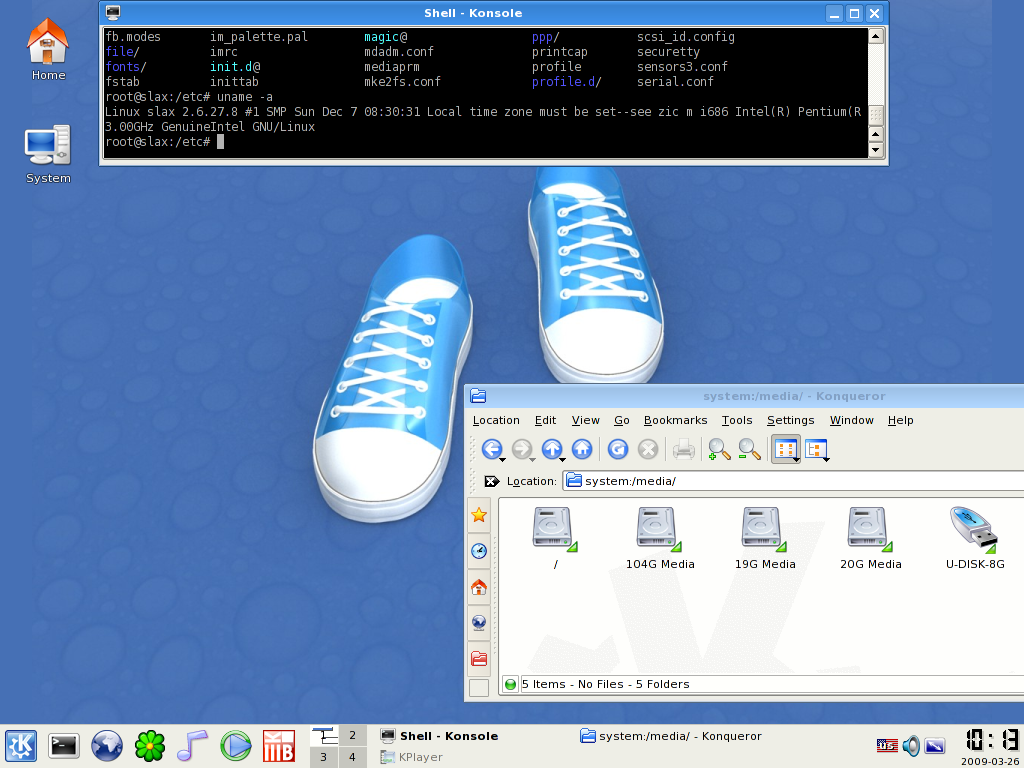Switch to virtual desktop 3
1024x768 pixels.
coord(323,758)
